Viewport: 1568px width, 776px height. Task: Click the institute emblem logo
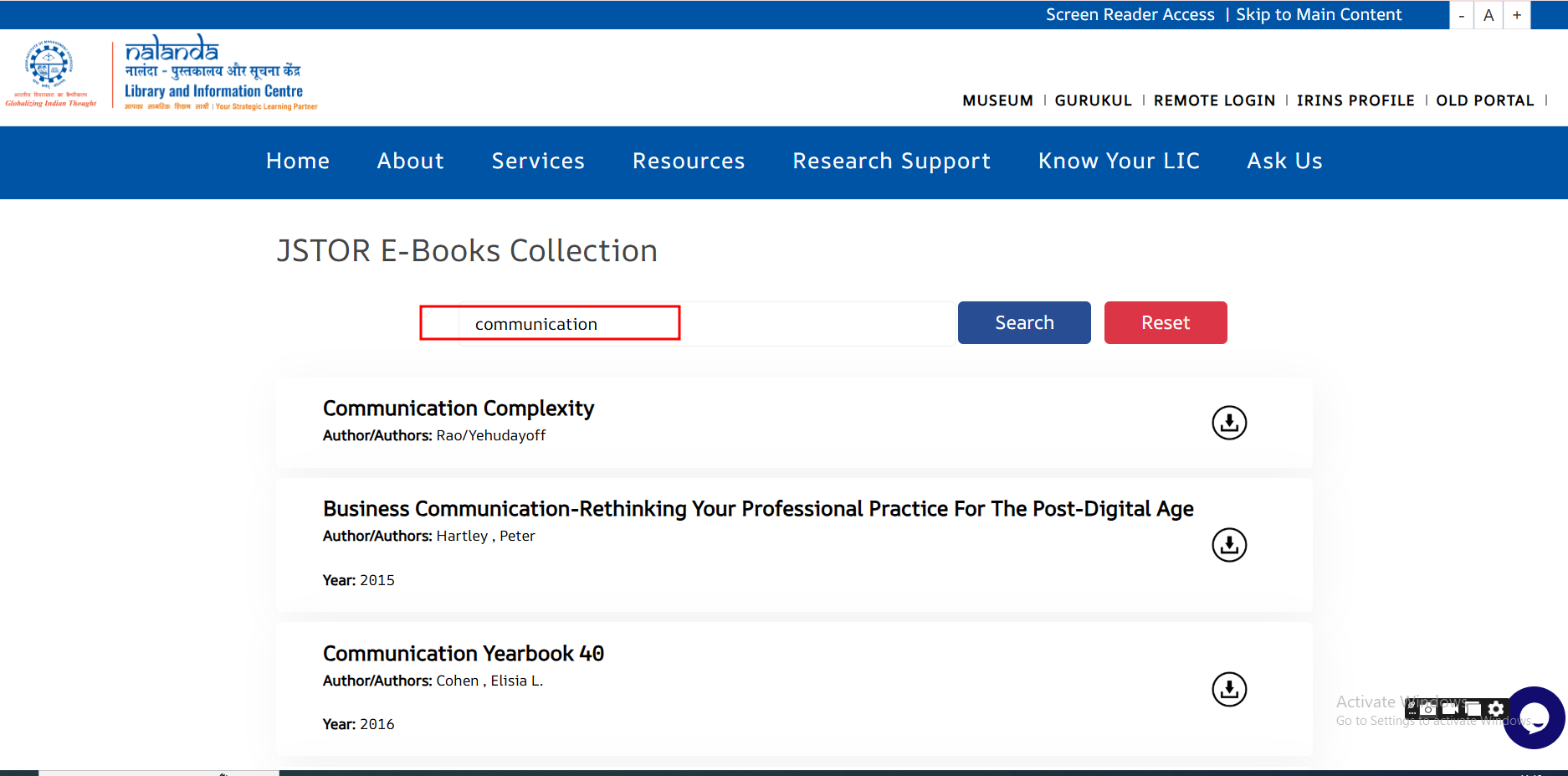click(49, 65)
